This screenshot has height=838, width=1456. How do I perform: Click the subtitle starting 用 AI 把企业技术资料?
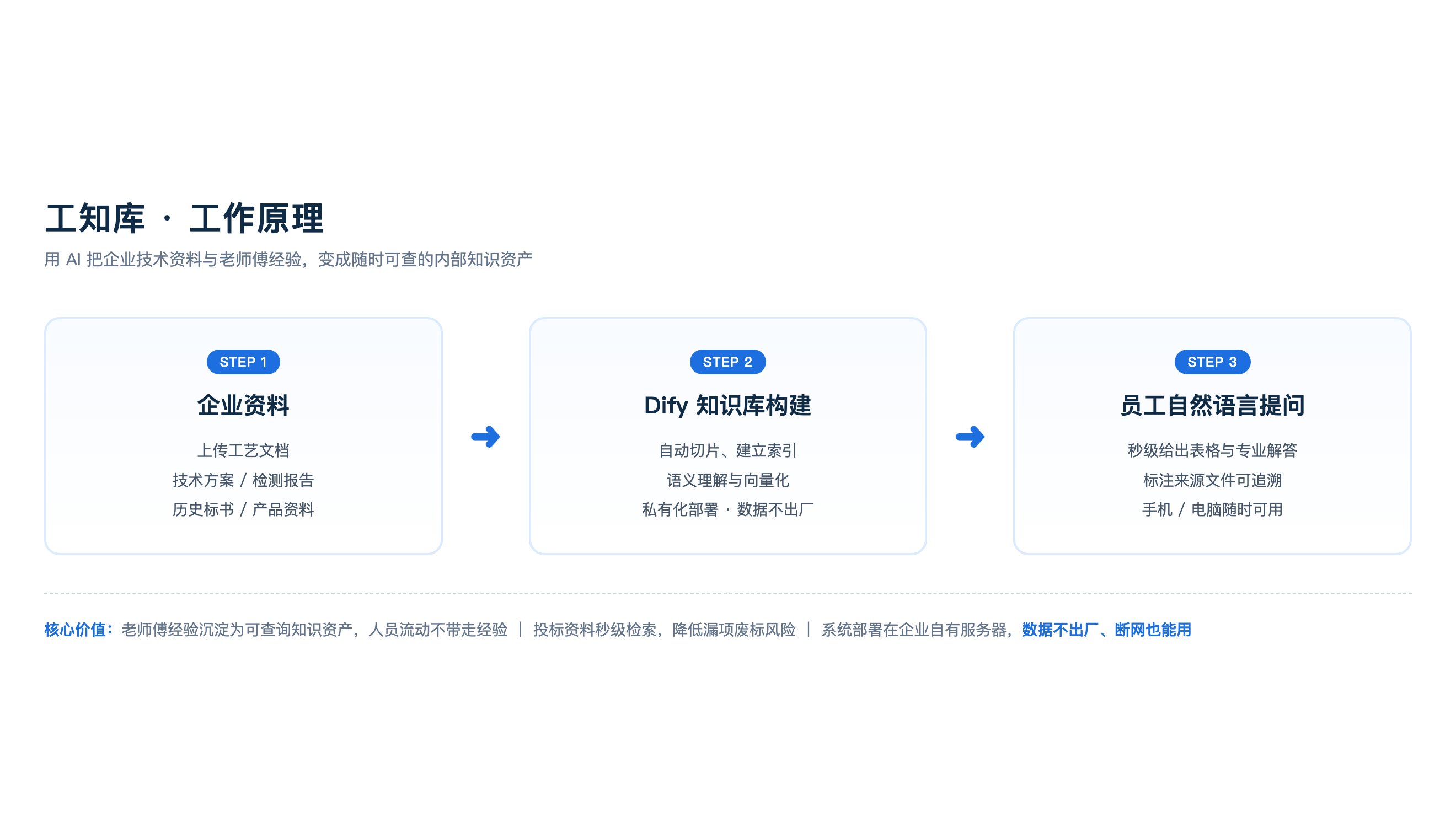pos(288,260)
